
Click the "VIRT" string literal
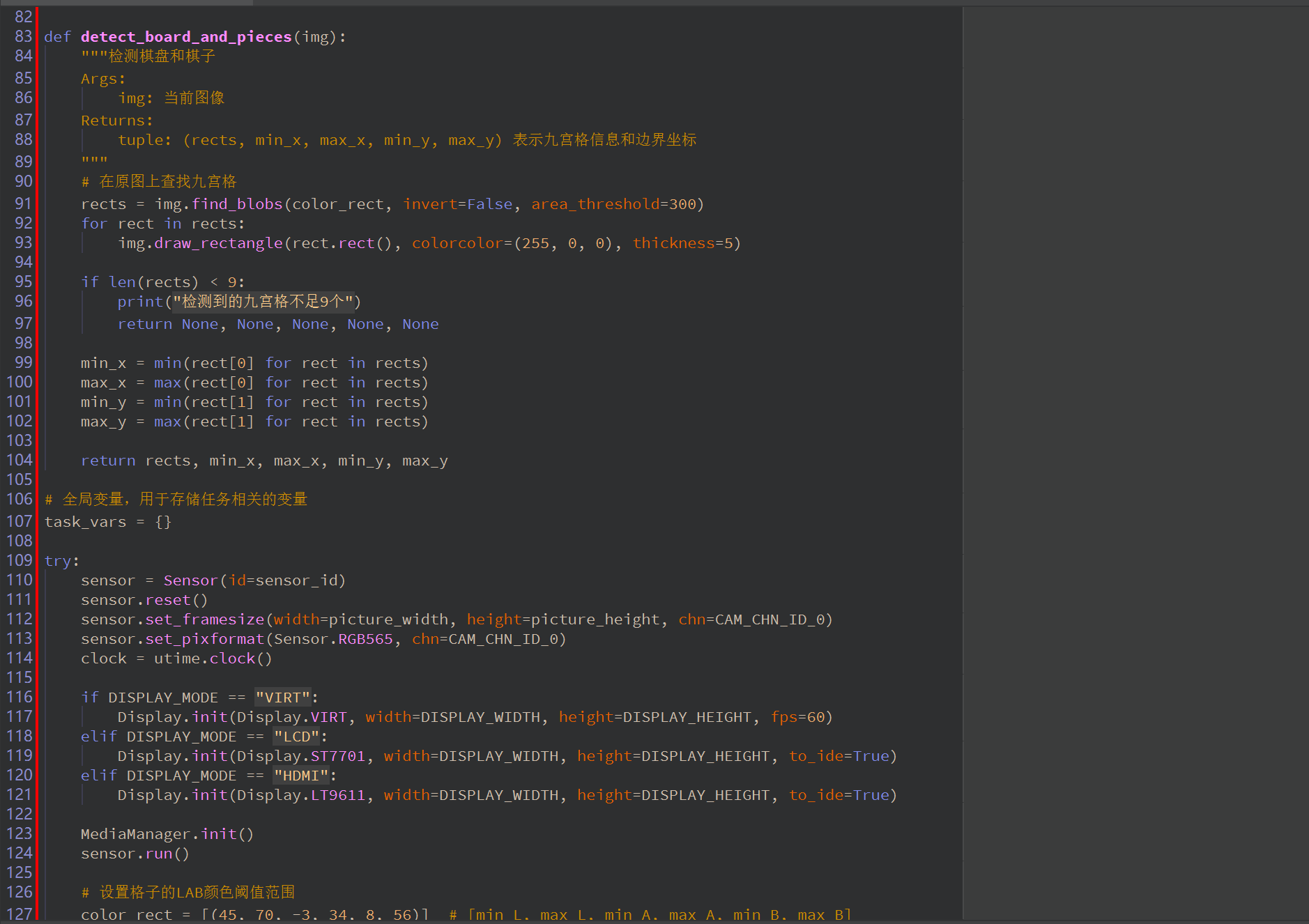[x=283, y=698]
